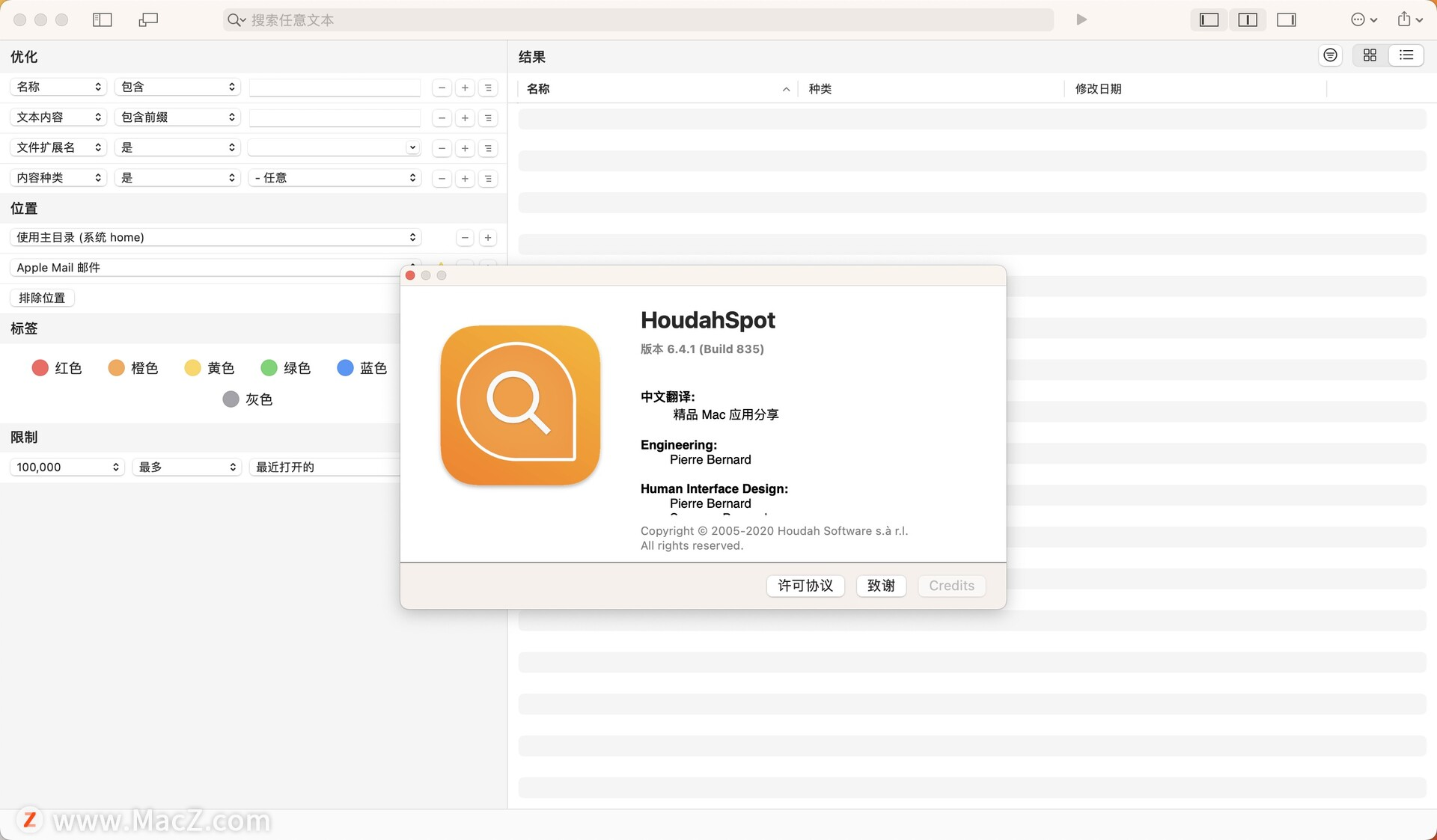Open the ellipsis actions menu
Viewport: 1437px width, 840px height.
(1364, 20)
